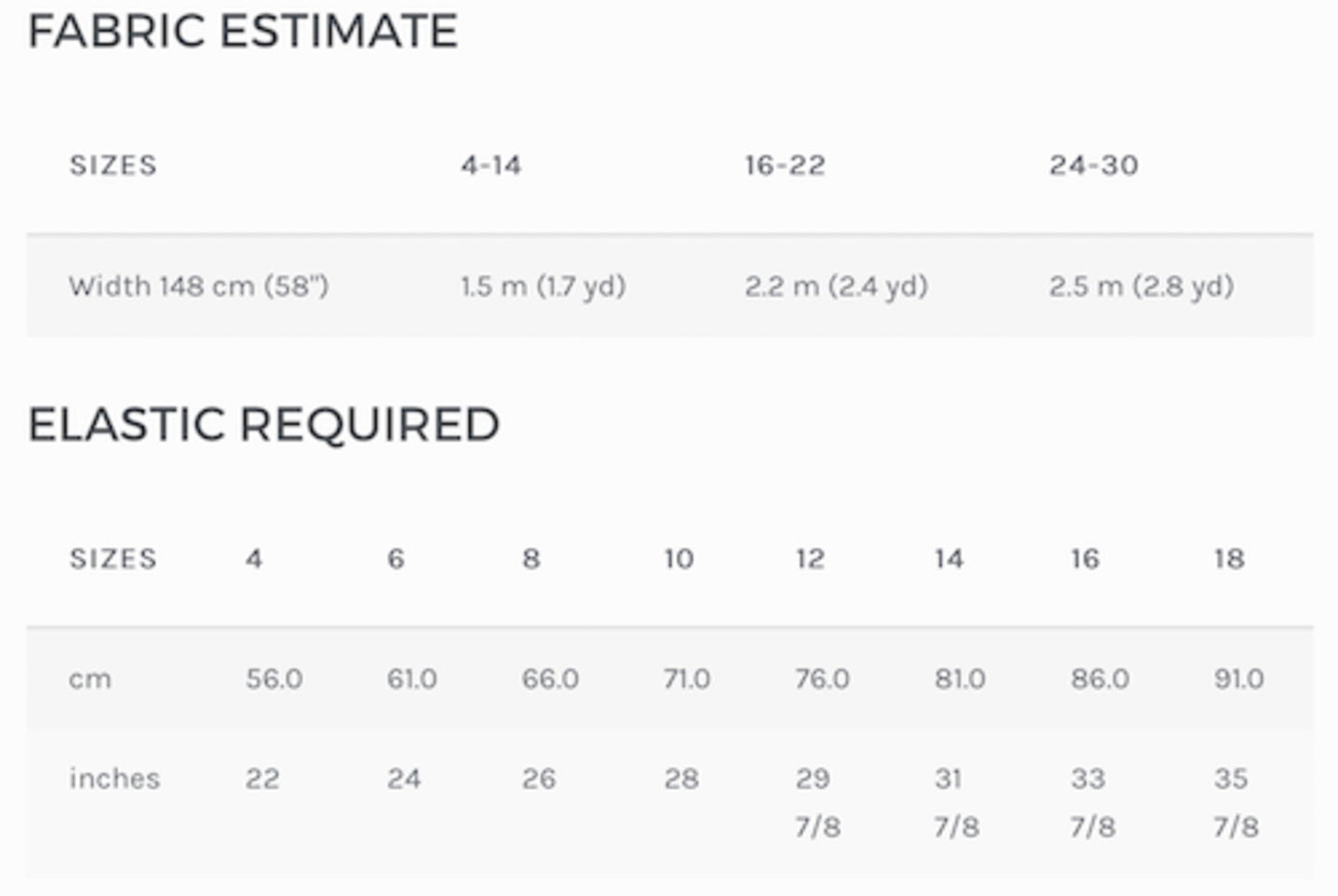The height and width of the screenshot is (896, 1338).
Task: Click the 2.2 m (2.4 yd) fabric value
Action: tap(835, 286)
